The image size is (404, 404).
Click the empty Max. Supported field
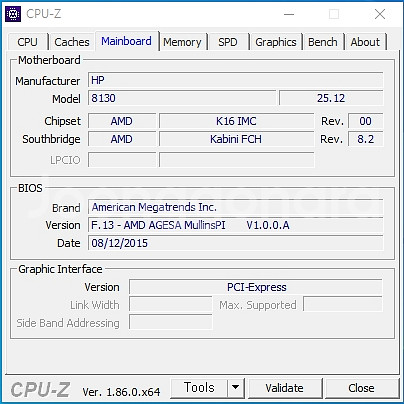tap(343, 305)
